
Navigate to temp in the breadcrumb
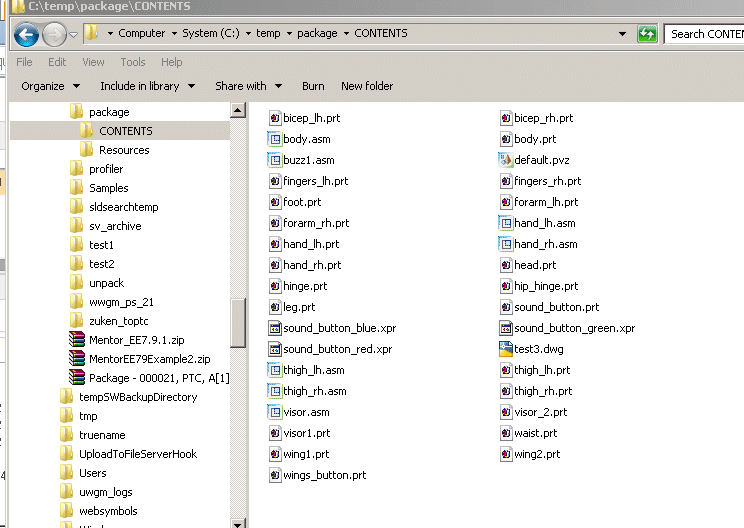click(268, 33)
